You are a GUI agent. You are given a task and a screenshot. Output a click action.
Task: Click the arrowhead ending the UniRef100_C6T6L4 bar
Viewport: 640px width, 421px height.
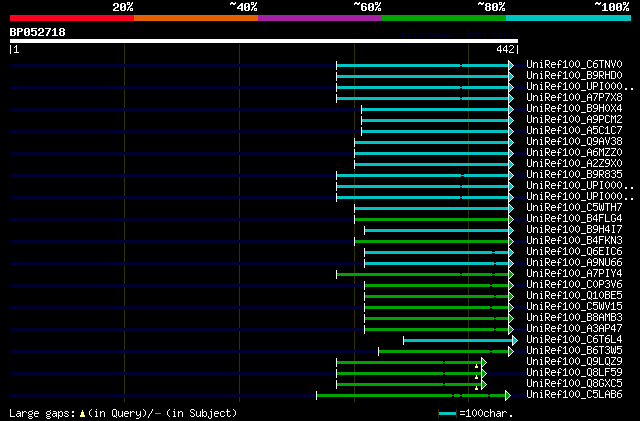tap(515, 341)
